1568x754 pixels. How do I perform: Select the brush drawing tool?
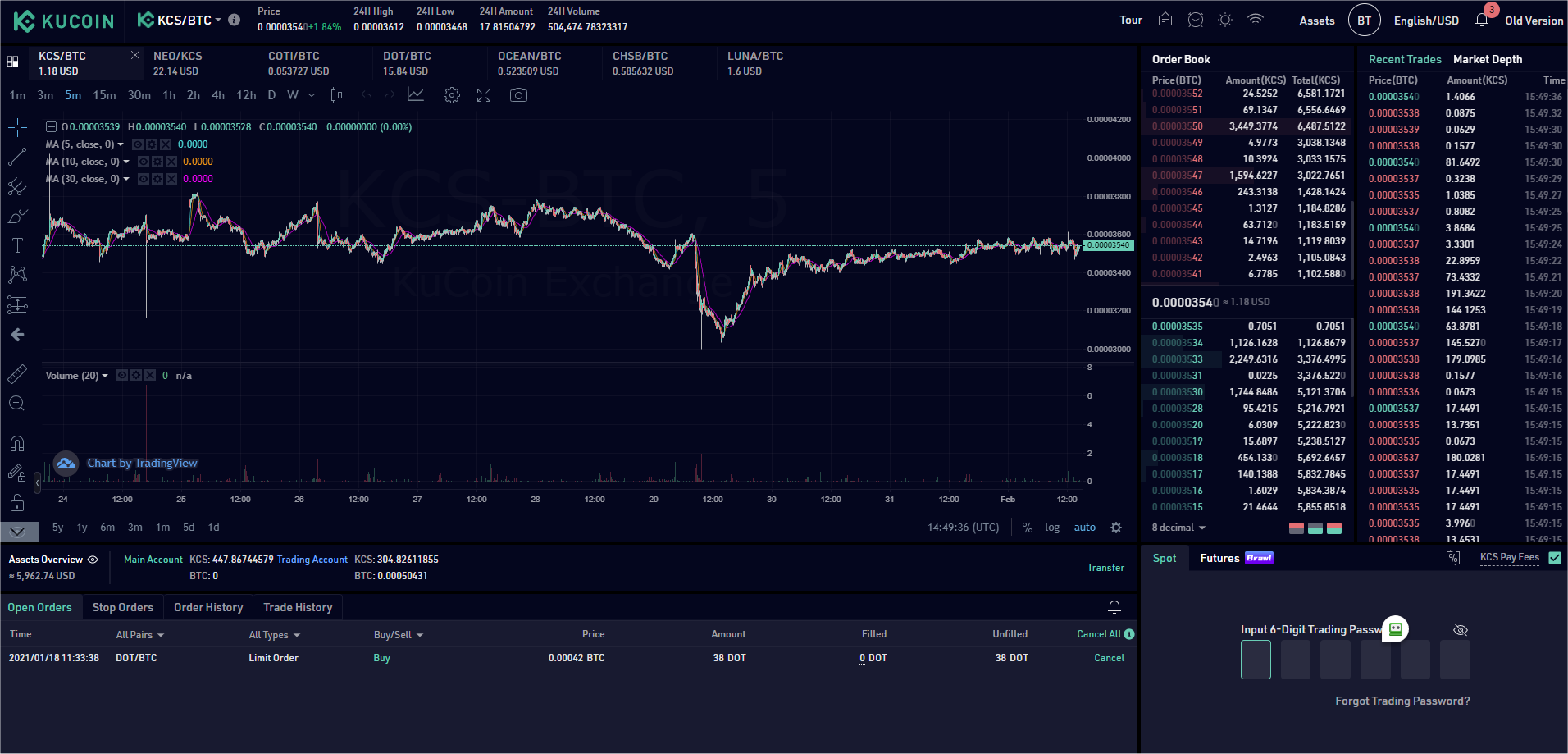(17, 216)
